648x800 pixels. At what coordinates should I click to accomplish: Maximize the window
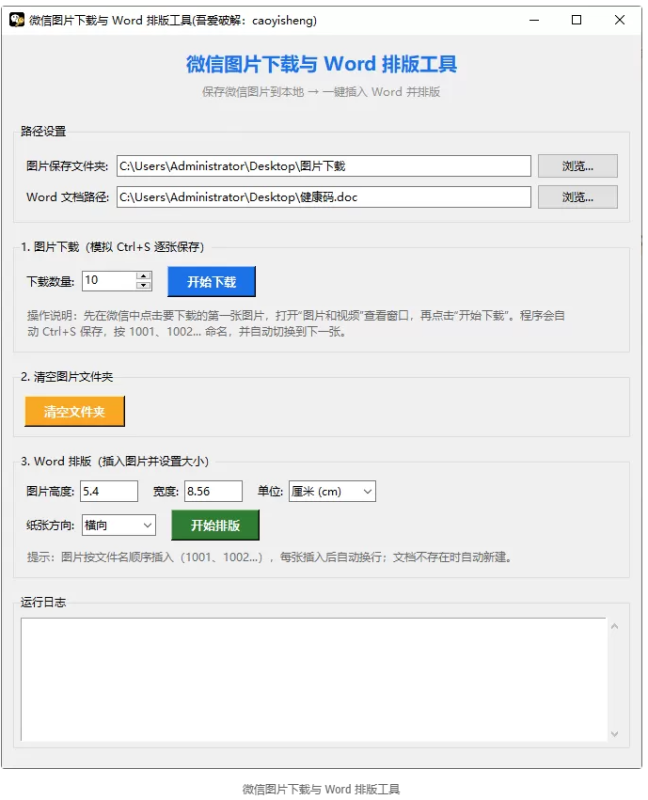point(577,20)
